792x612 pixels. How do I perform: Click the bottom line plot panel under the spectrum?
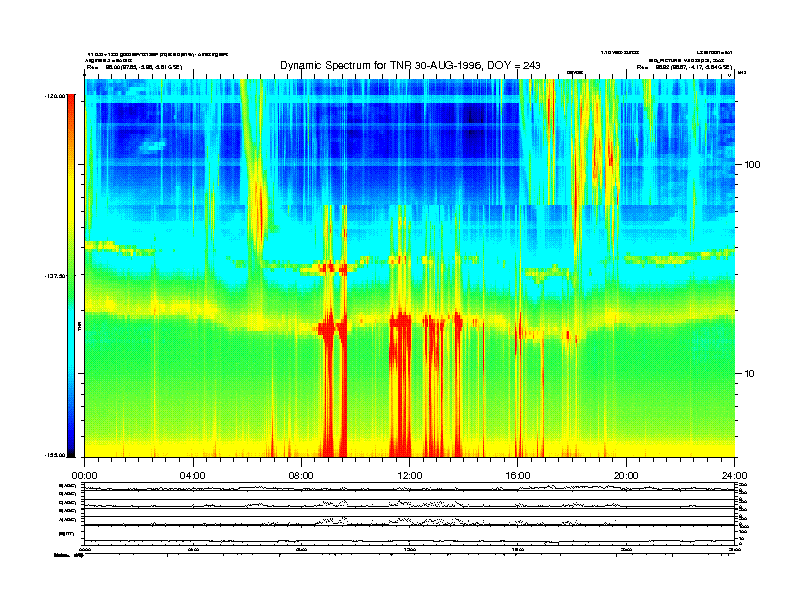(x=409, y=536)
